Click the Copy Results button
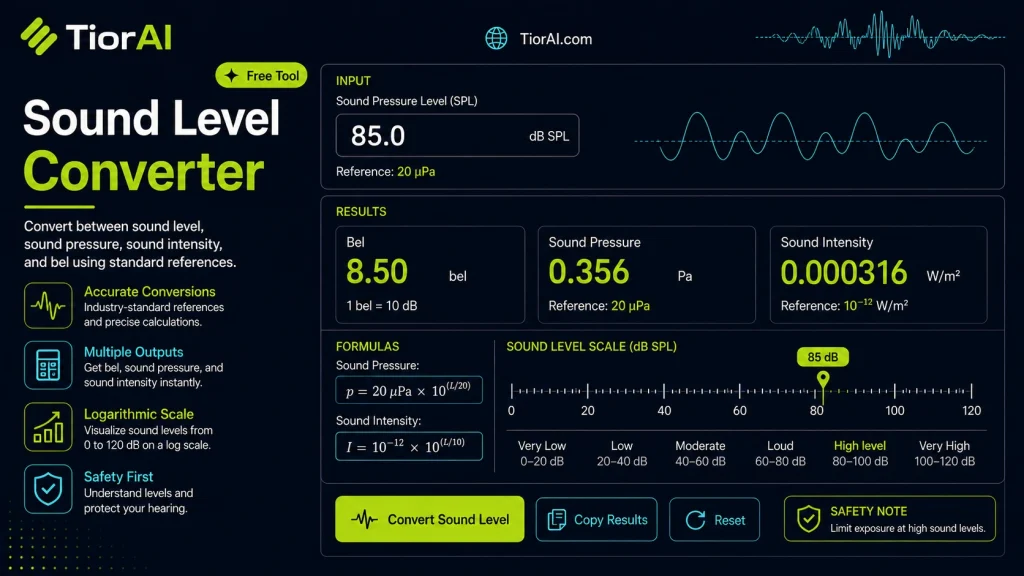 [596, 520]
